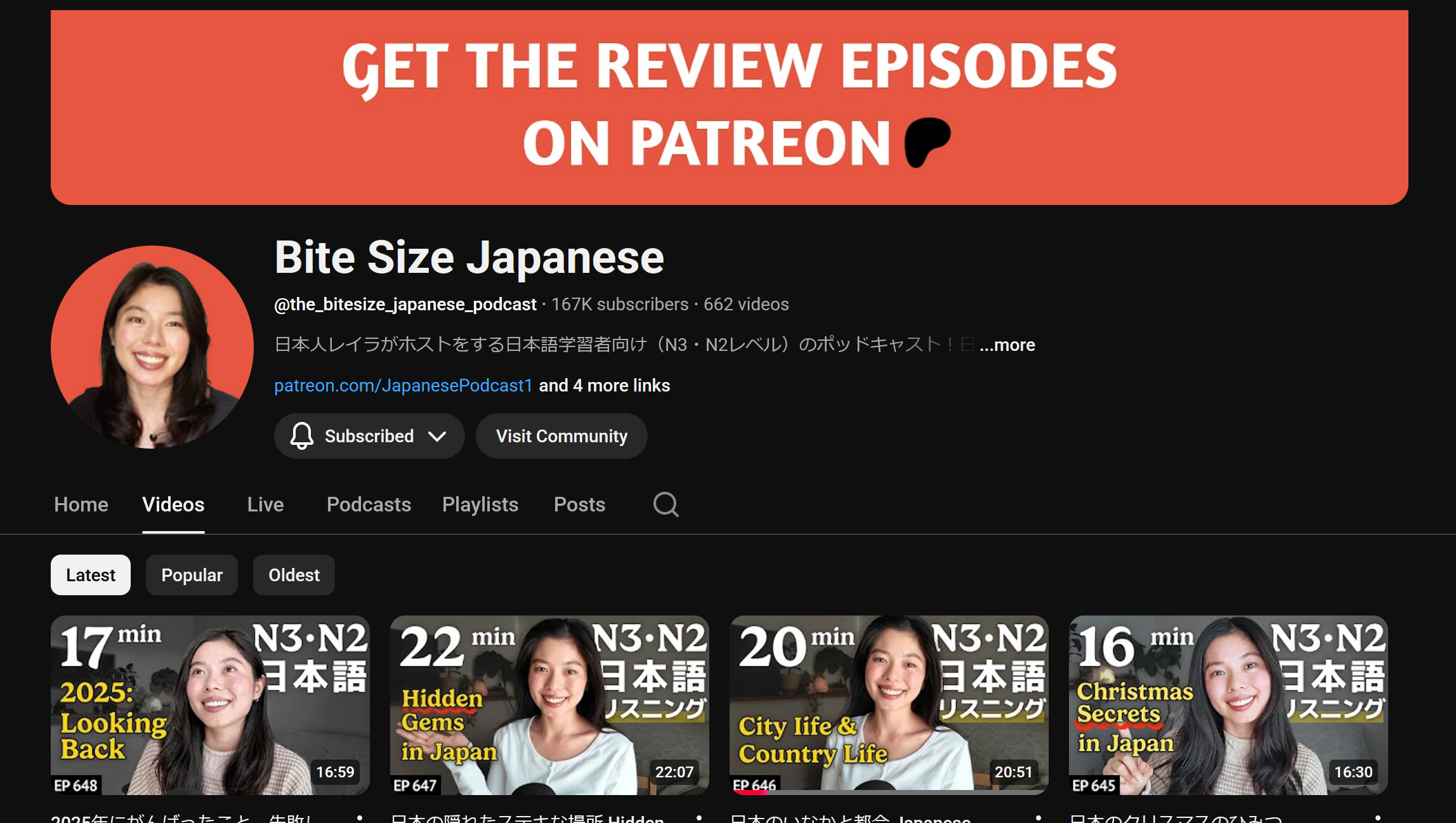Open the three-dot menu for EP 645 video
The image size is (1456, 823).
pos(1377,818)
